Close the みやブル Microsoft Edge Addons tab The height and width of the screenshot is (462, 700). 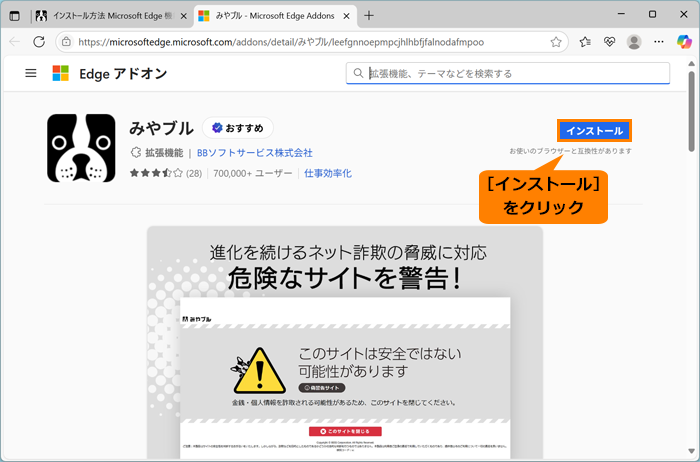tap(346, 16)
